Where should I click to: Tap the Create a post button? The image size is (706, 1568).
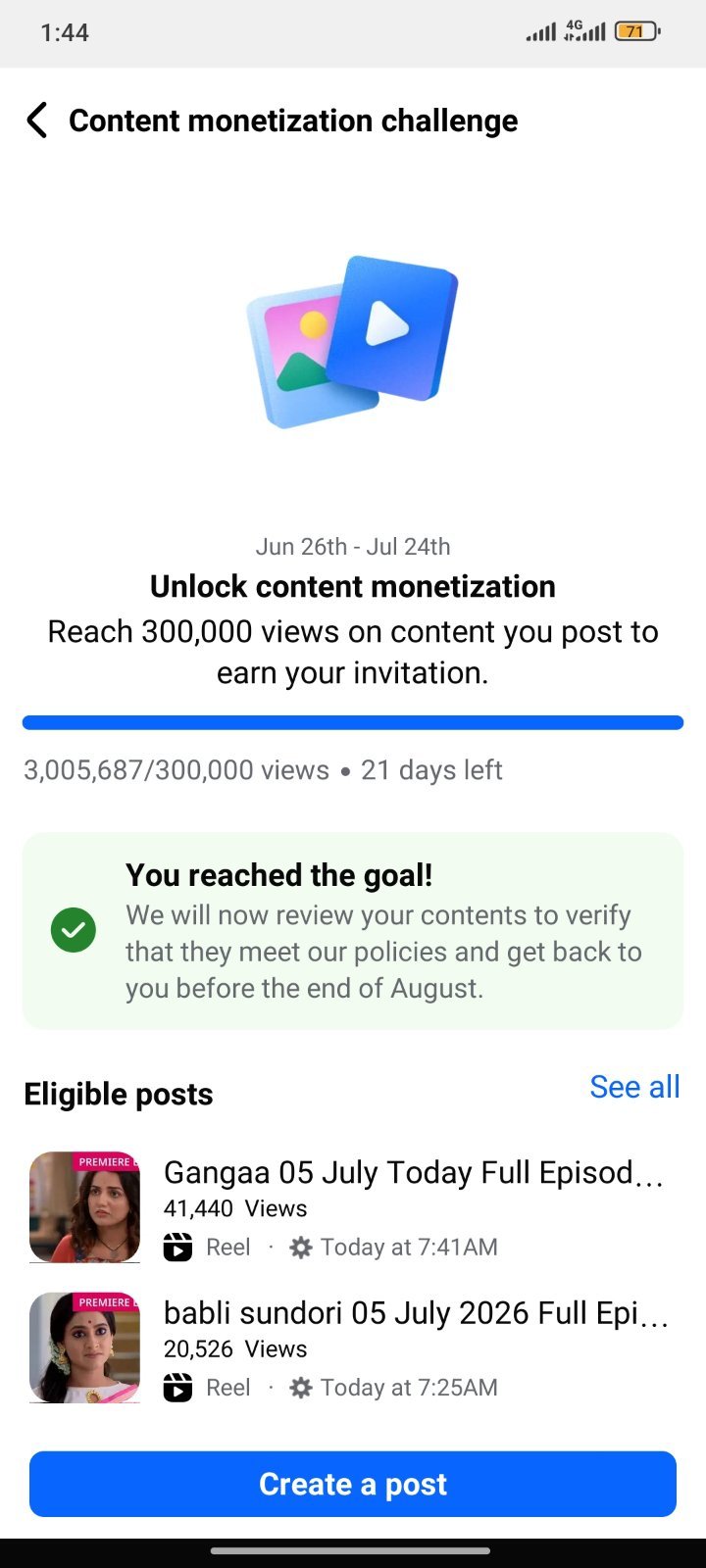point(353,1484)
